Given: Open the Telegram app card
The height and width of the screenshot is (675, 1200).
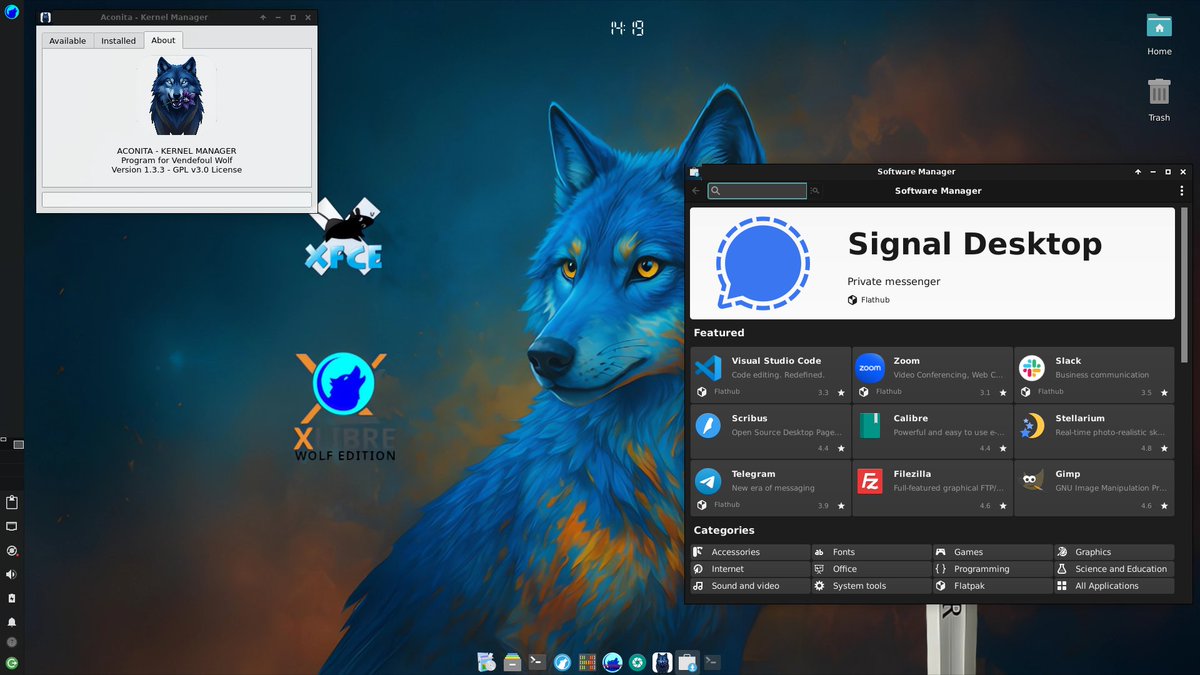Looking at the screenshot, I should pos(770,489).
